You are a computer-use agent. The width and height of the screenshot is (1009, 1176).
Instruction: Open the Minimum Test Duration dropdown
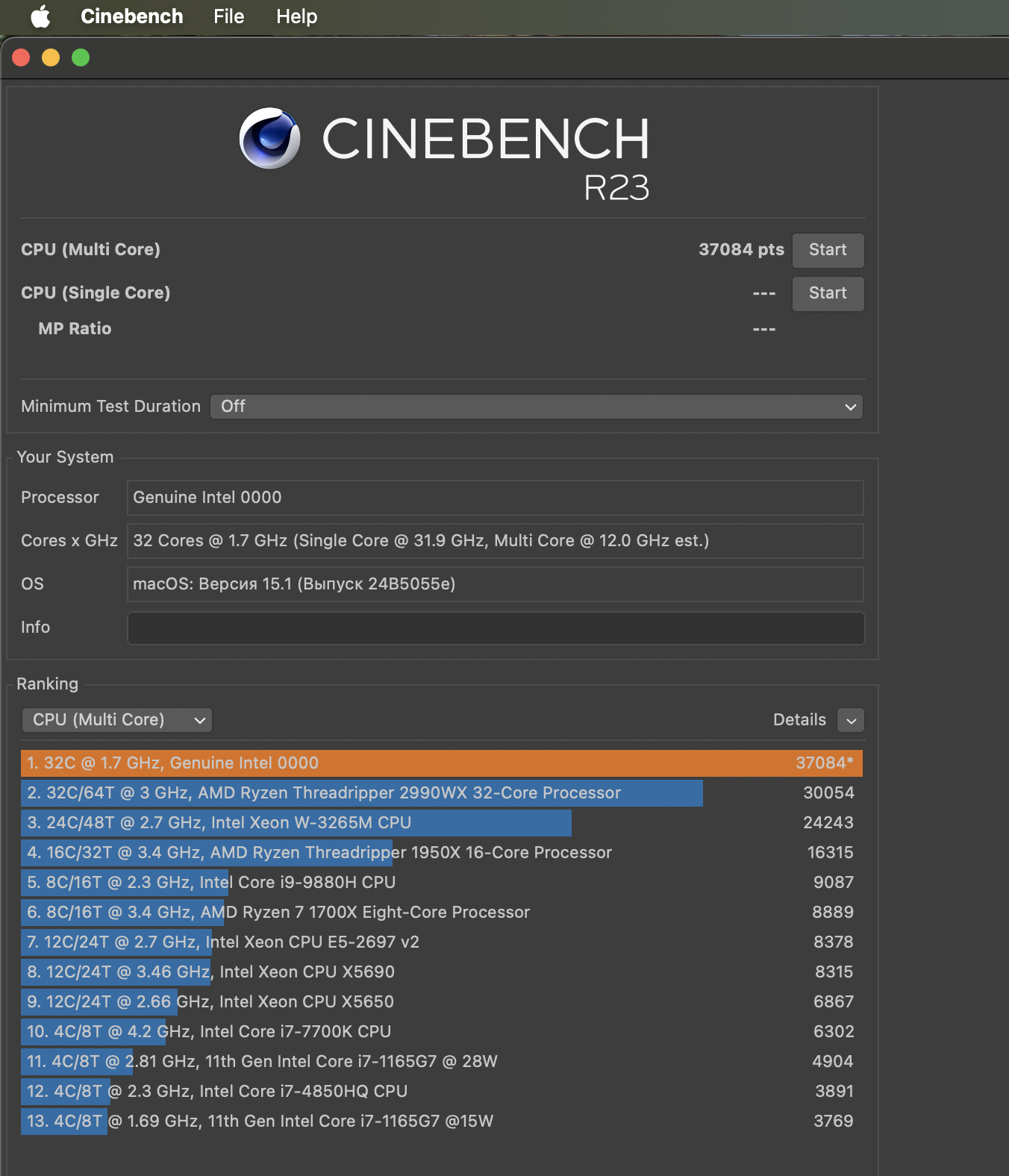(536, 407)
